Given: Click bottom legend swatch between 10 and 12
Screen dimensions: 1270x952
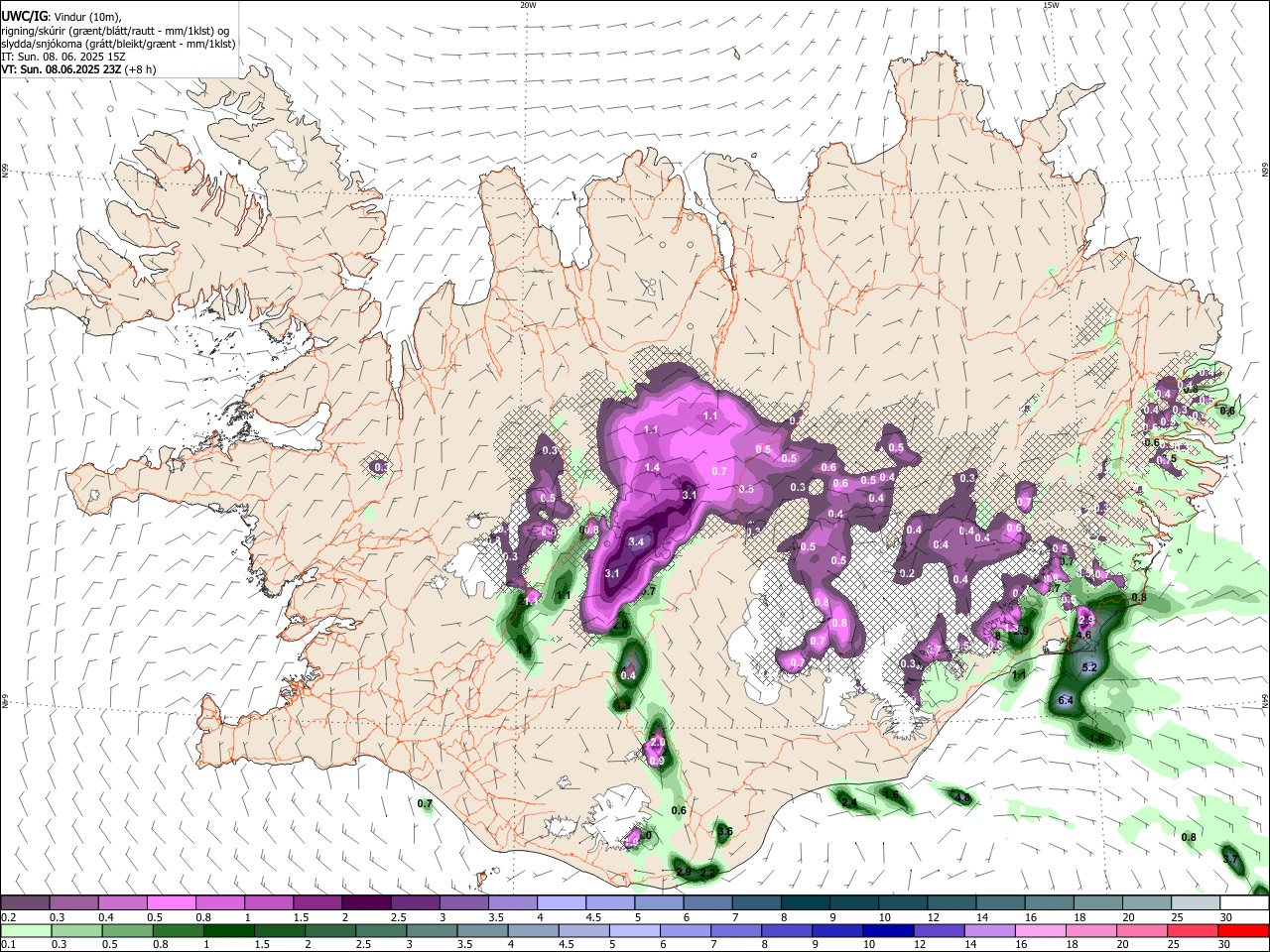Looking at the screenshot, I should 886,930.
